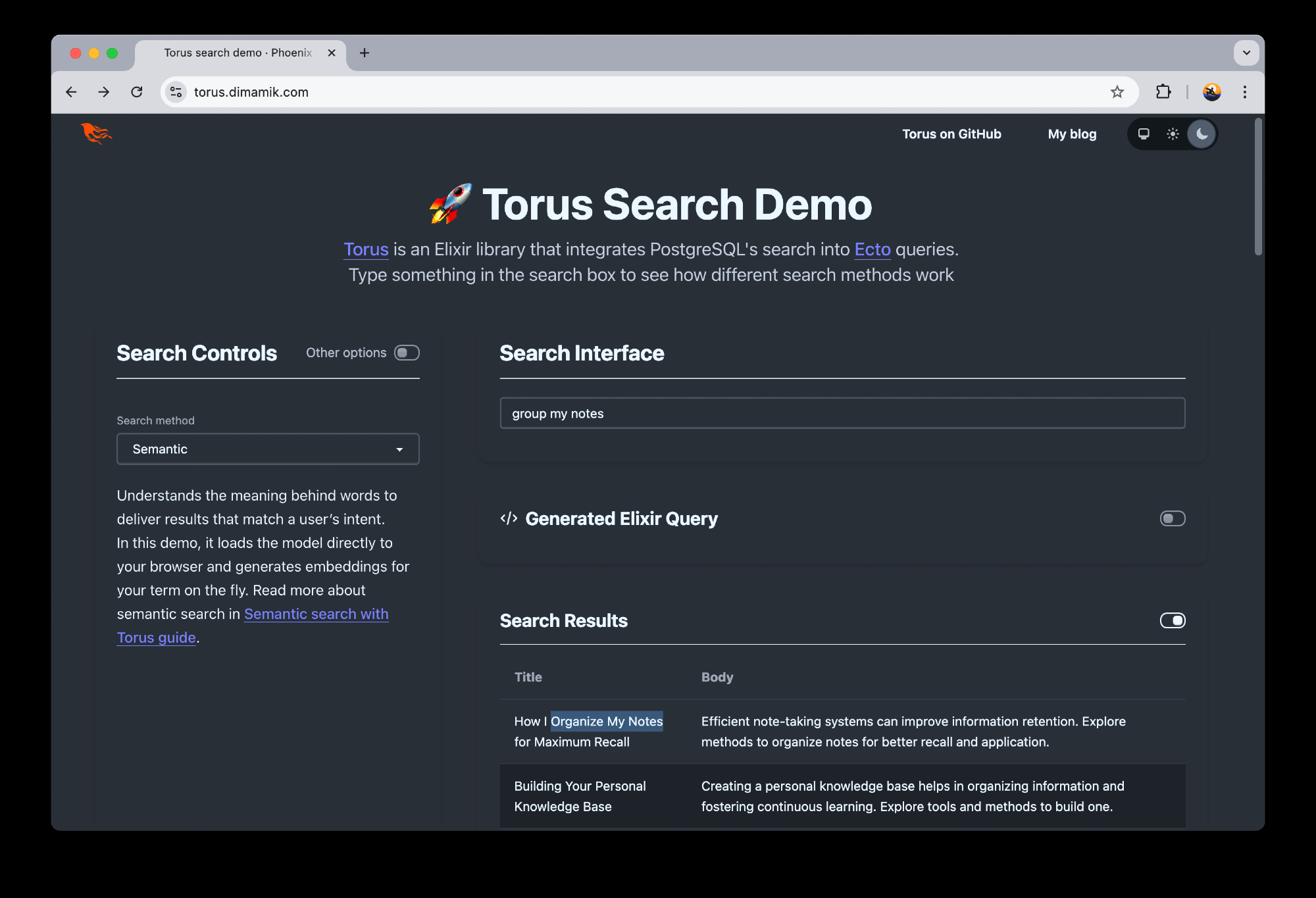Hide Search Results with its toggle
Screen dimensions: 1316x898
[x=1172, y=620]
